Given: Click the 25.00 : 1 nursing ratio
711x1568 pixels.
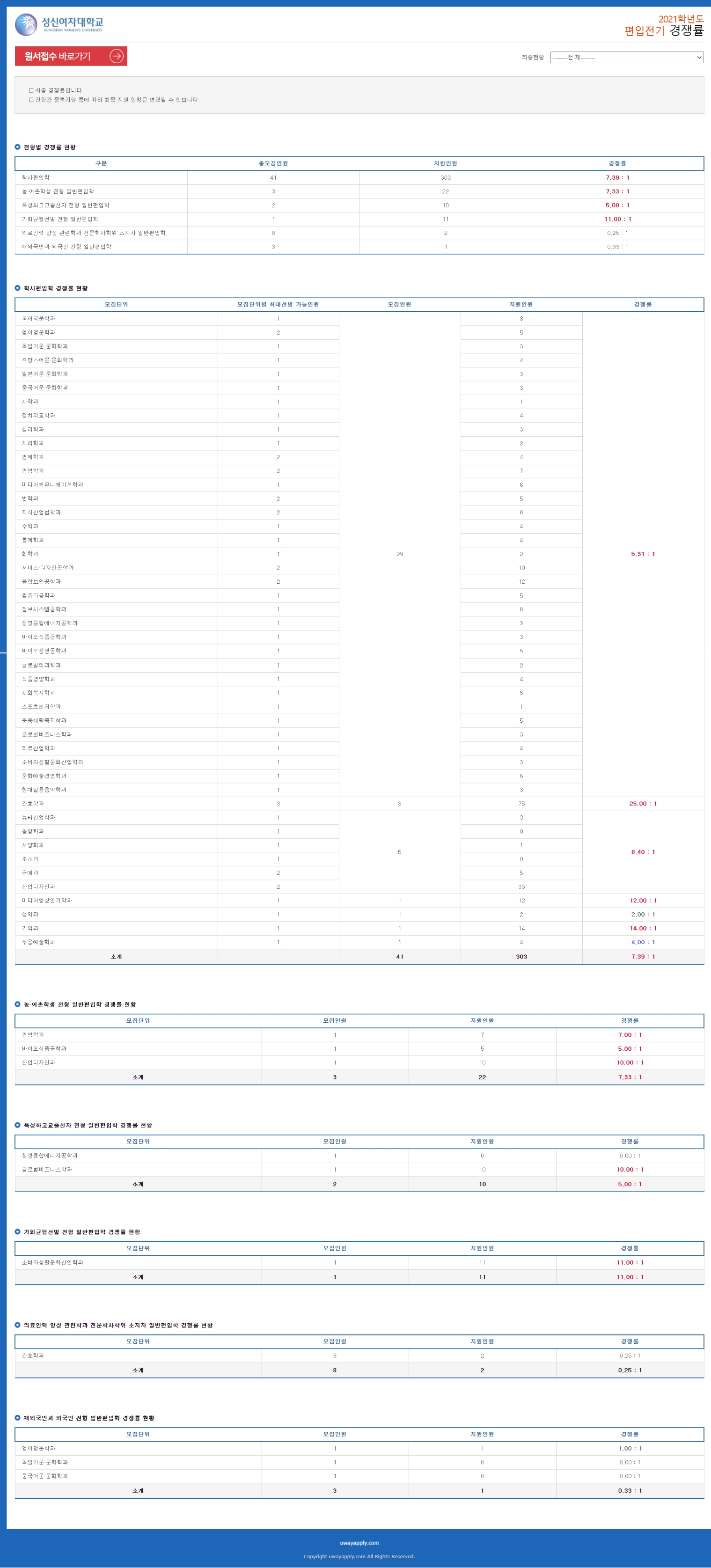Looking at the screenshot, I should 643,804.
